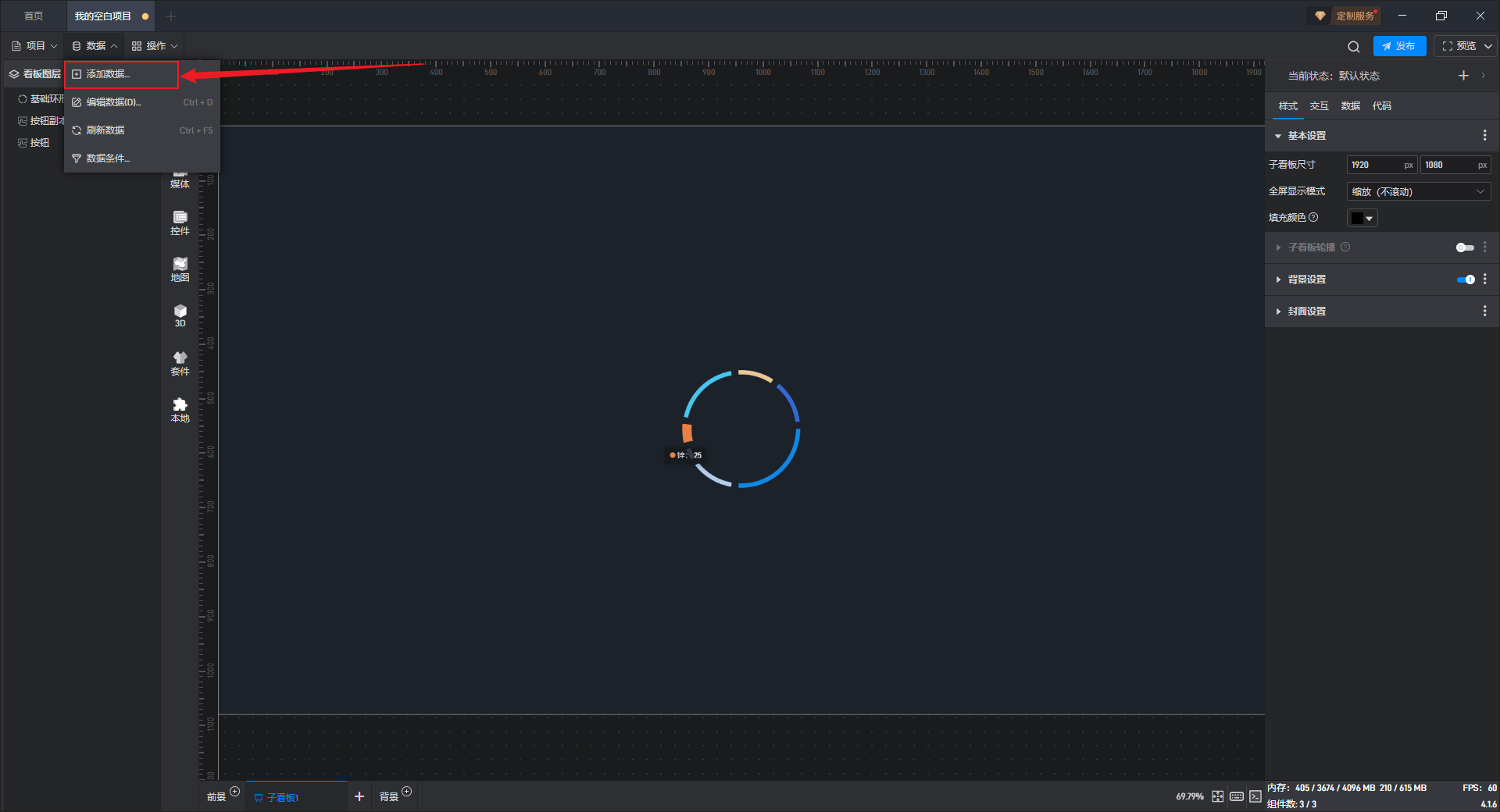Open the 控件 component category

[180, 223]
